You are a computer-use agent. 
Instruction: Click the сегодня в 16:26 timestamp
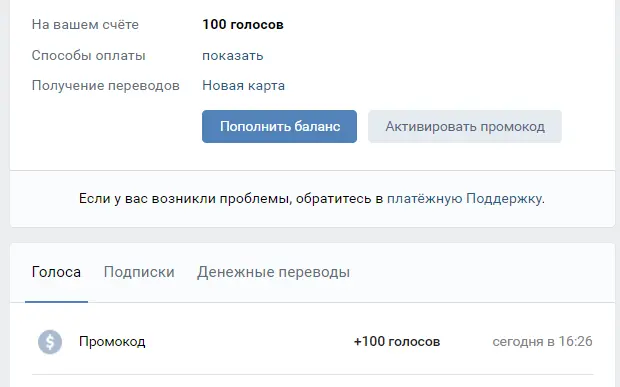point(542,342)
